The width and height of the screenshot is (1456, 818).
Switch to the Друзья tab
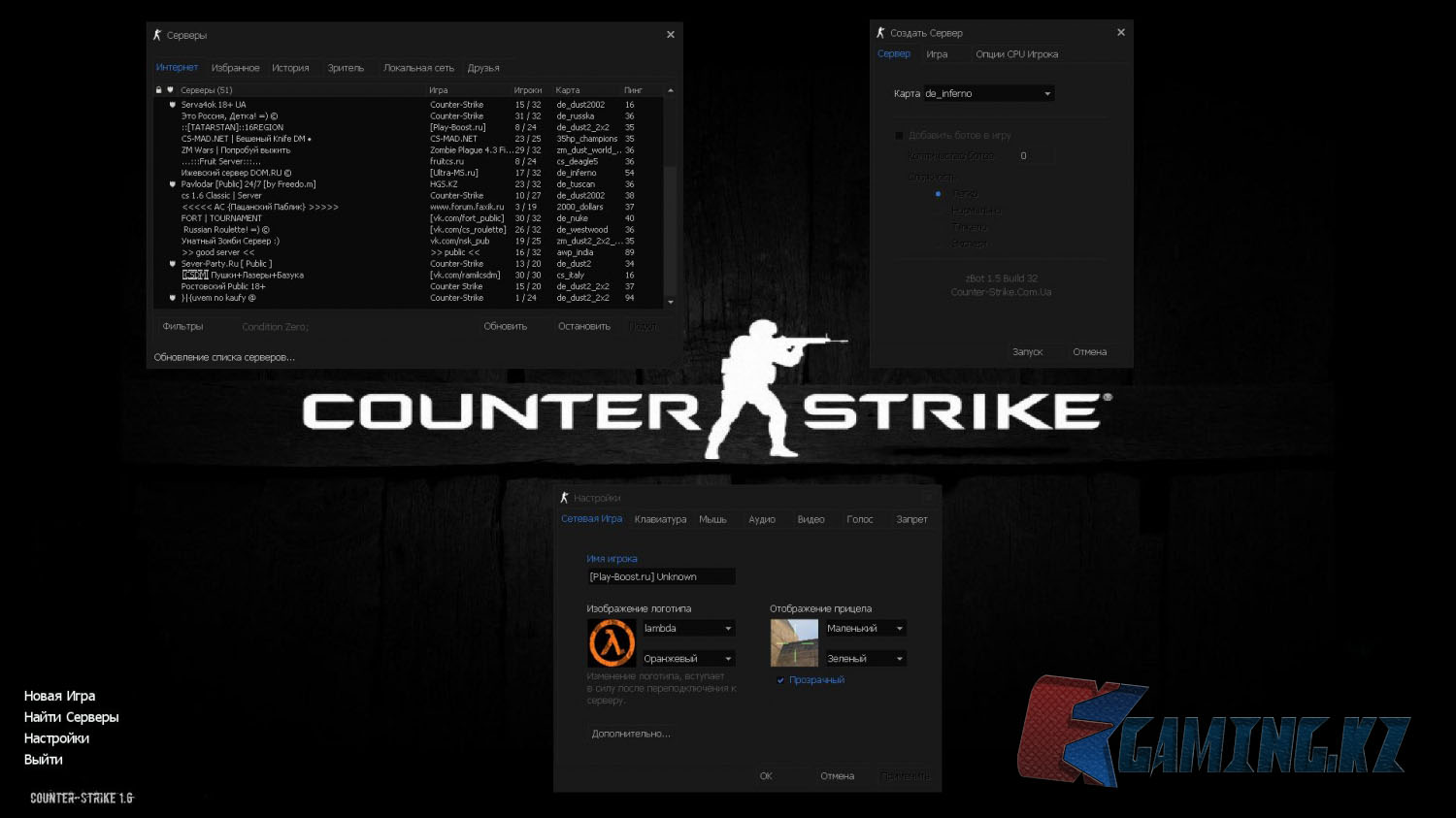tap(483, 68)
